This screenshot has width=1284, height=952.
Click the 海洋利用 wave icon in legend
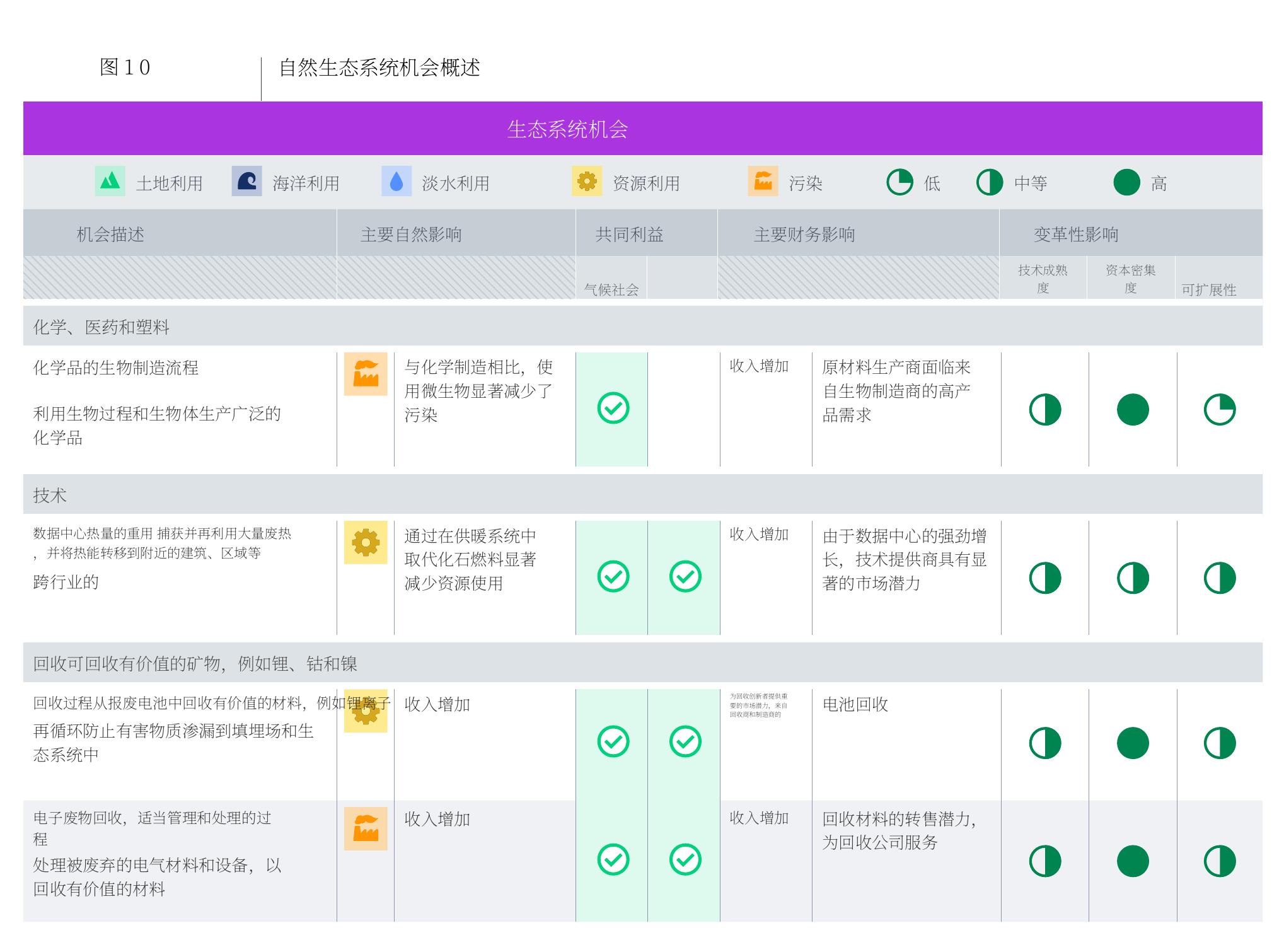pos(246,181)
